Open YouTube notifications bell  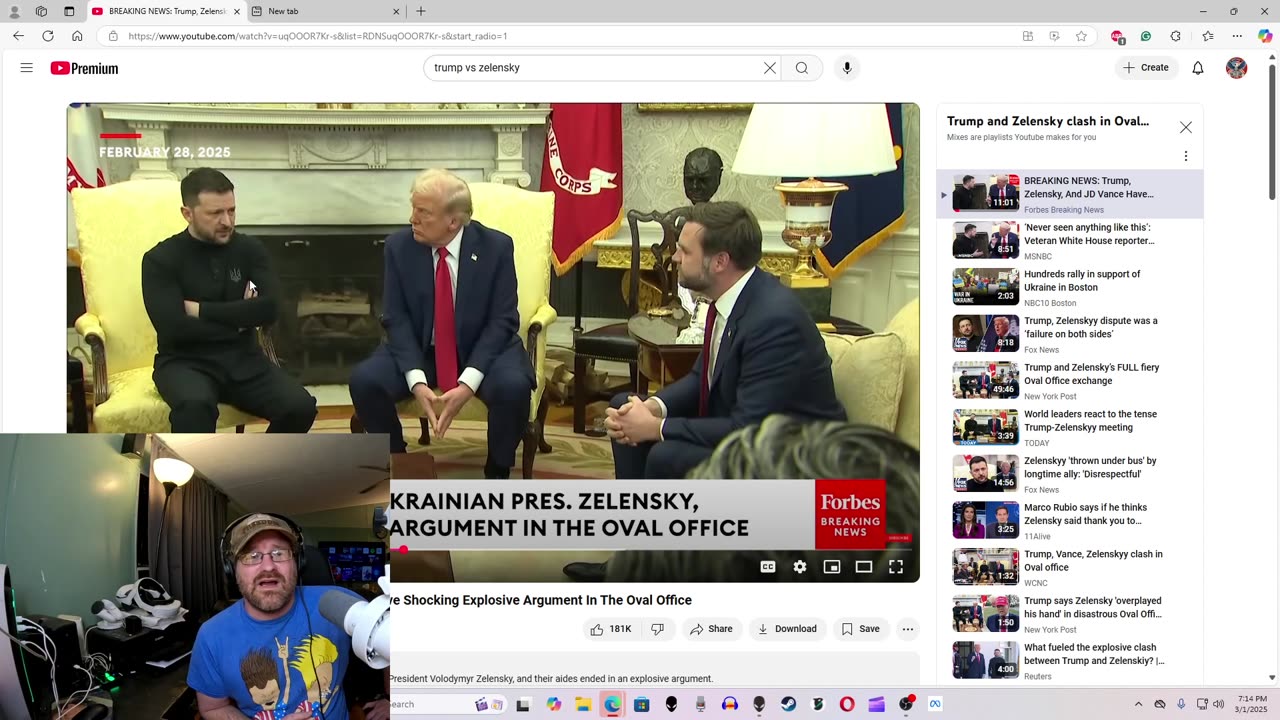pos(1198,68)
